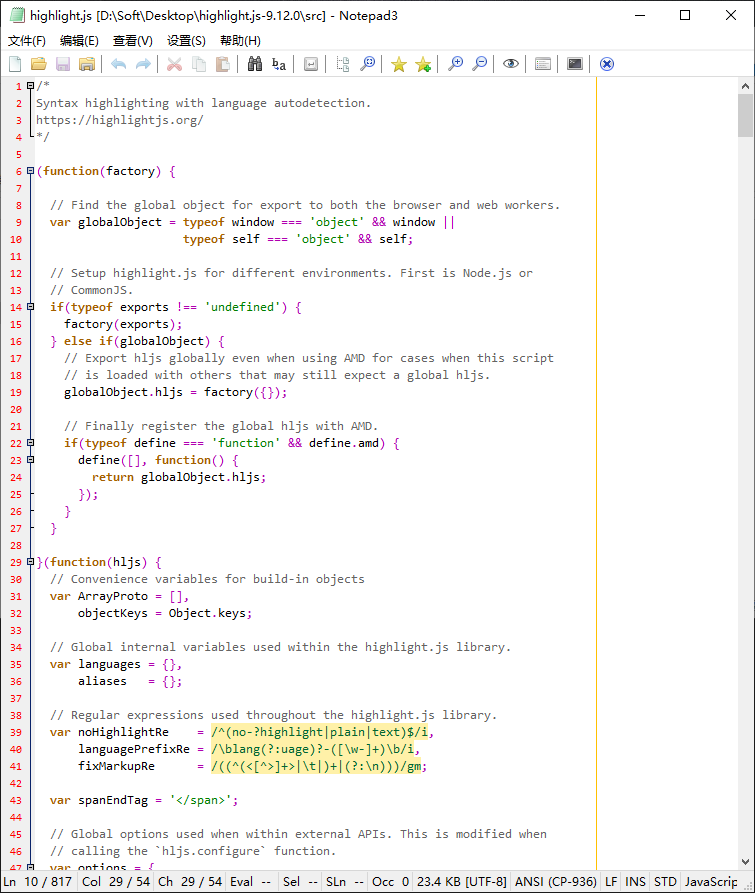
Task: Click the Ch 29 / 54 status field
Action: 190,882
